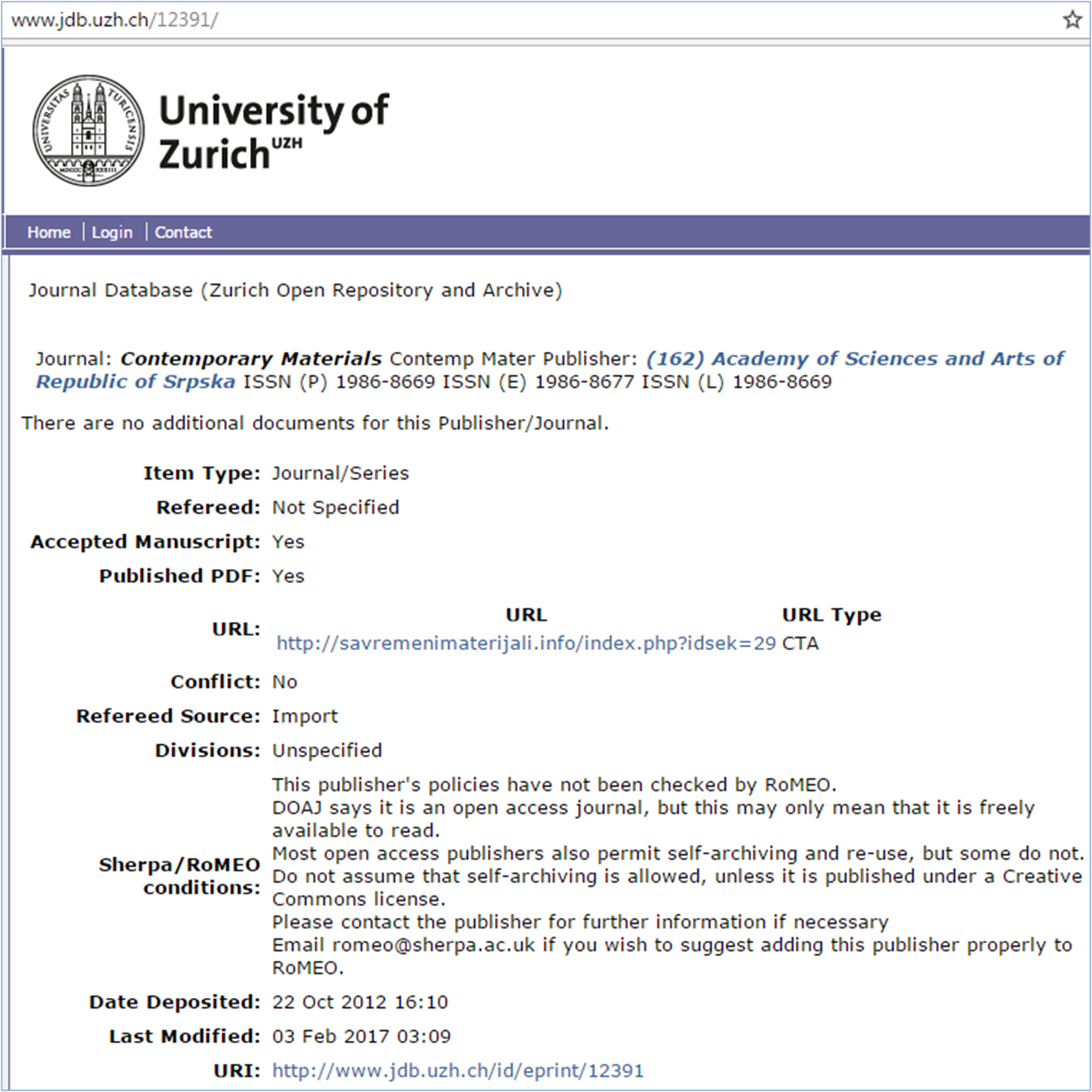Click the Last Modified value 03 Feb 2017
Image resolution: width=1092 pixels, height=1092 pixels.
(x=361, y=1036)
